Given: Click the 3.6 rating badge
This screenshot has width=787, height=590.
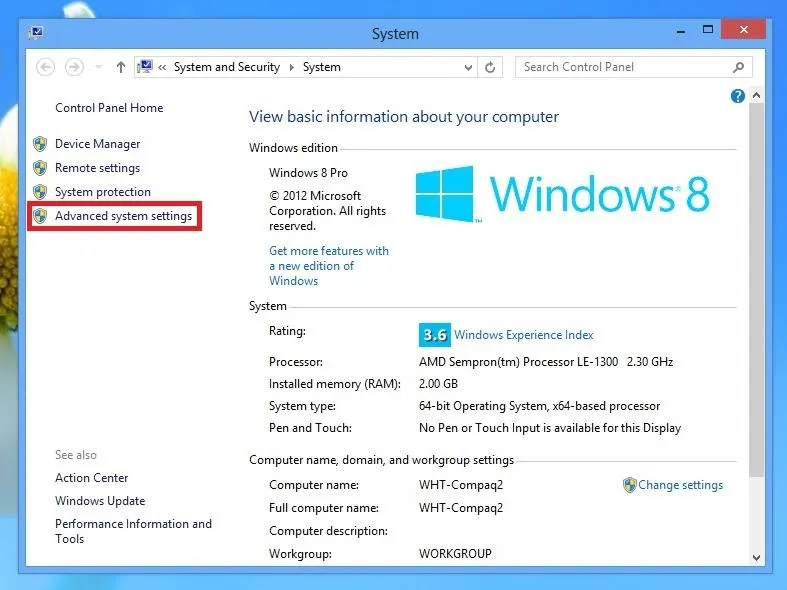Looking at the screenshot, I should point(435,335).
